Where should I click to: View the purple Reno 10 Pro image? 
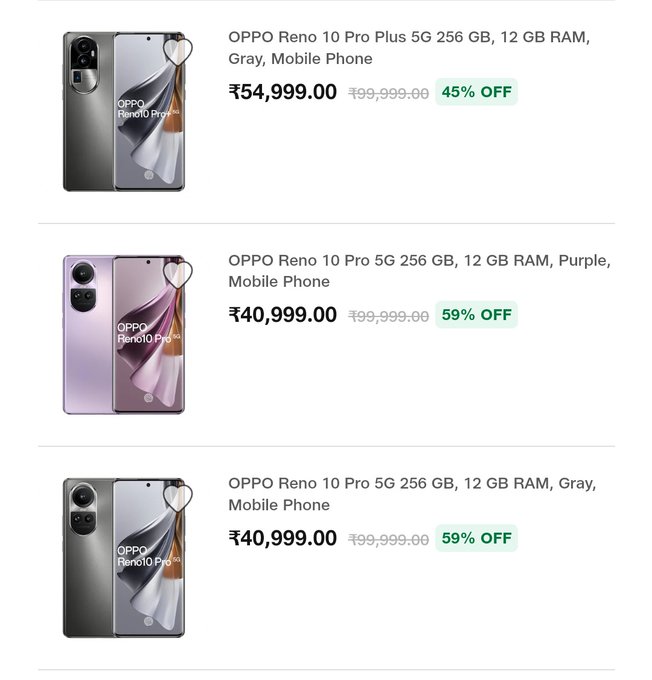(123, 334)
